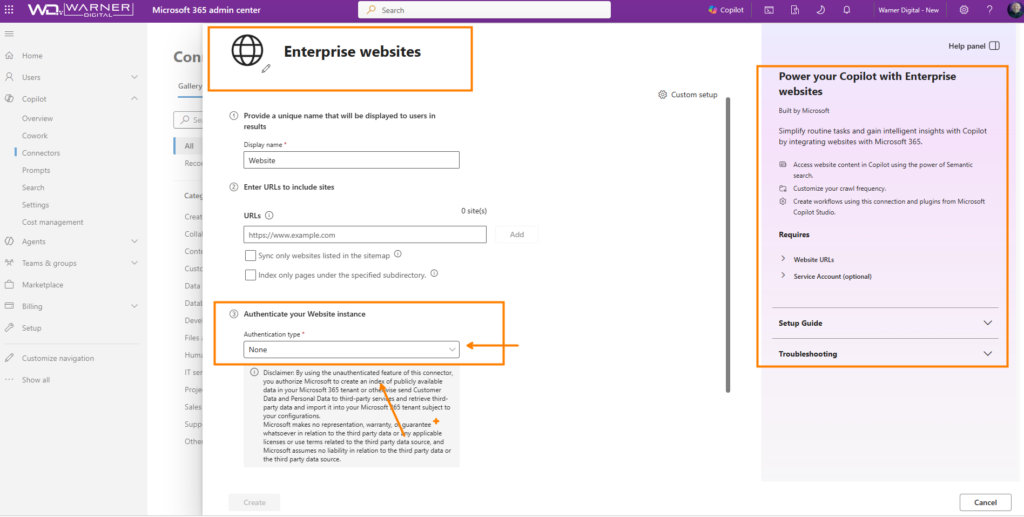Select the All category filter
This screenshot has height=517, width=1024.
[189, 146]
